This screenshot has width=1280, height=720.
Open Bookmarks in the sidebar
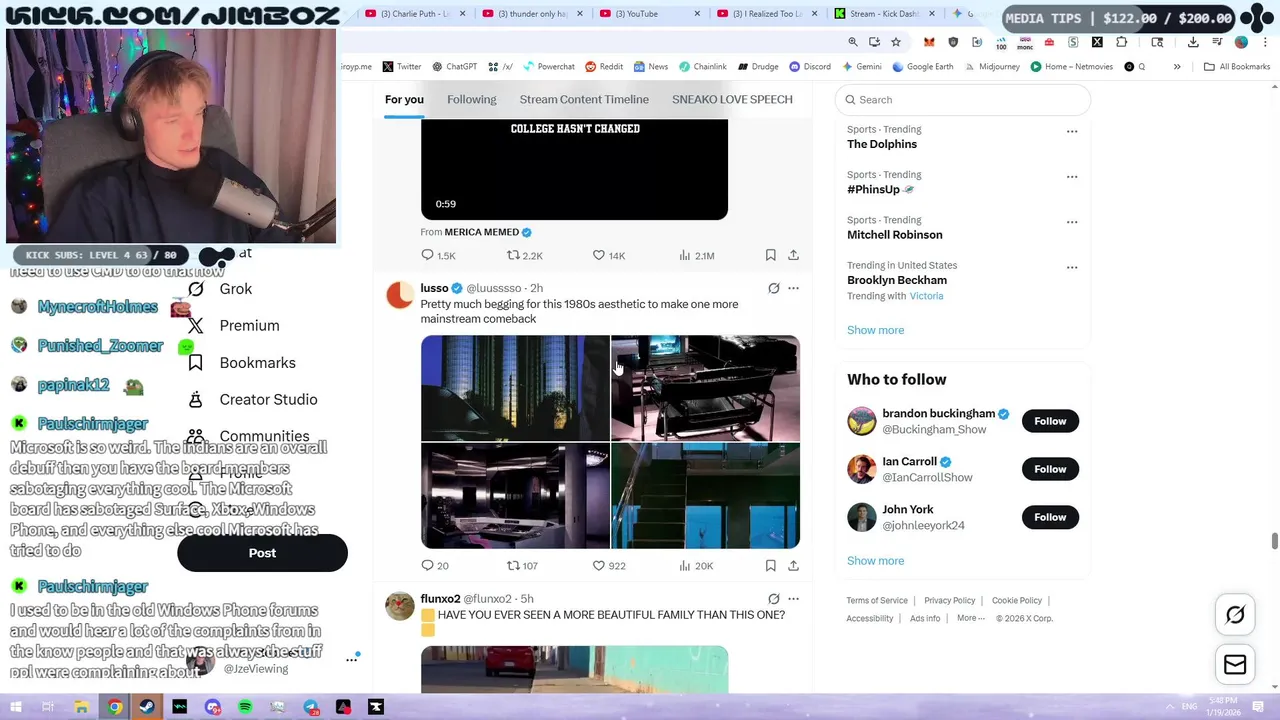[x=242, y=363]
